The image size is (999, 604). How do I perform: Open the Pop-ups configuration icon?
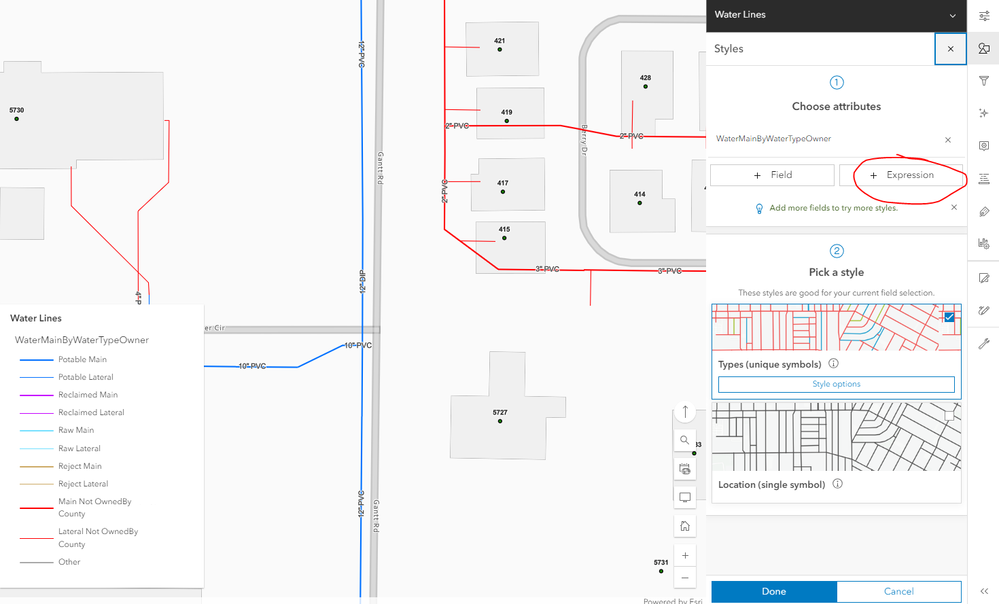[x=984, y=146]
